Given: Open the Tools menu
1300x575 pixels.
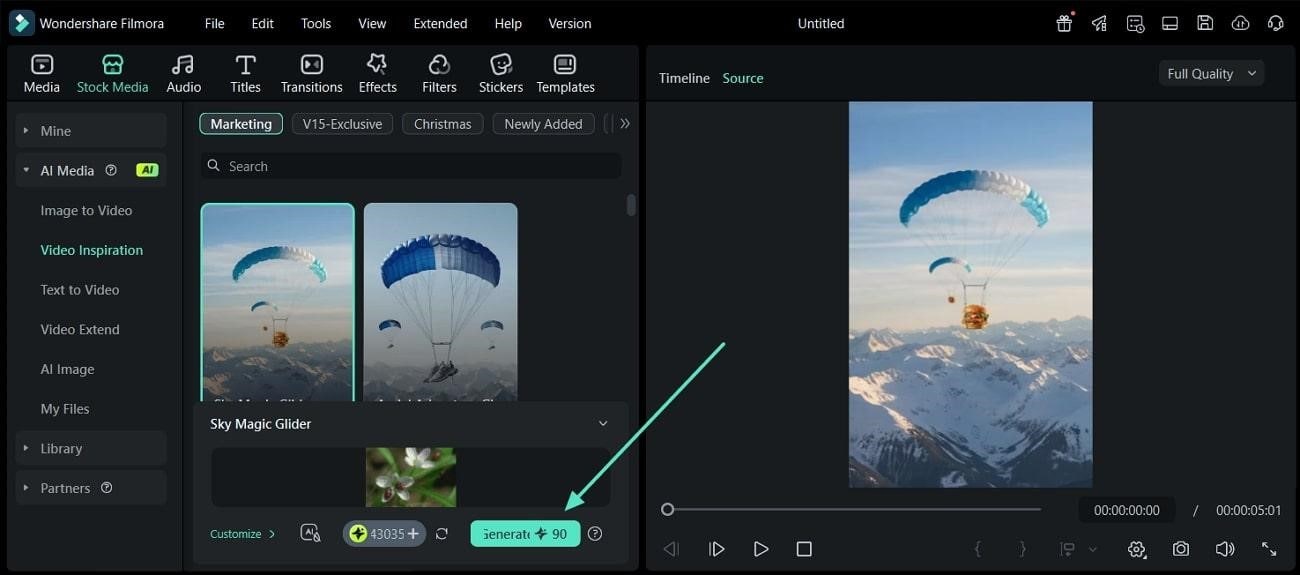Looking at the screenshot, I should (316, 23).
